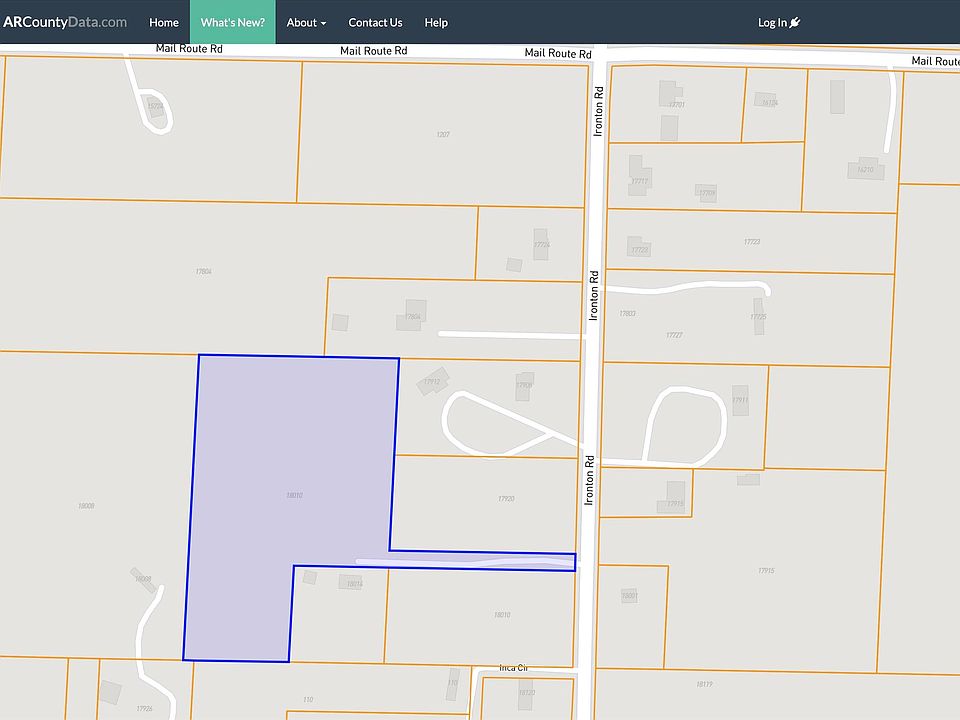Click building labeled 17724 near Ironton Rd

click(x=541, y=244)
